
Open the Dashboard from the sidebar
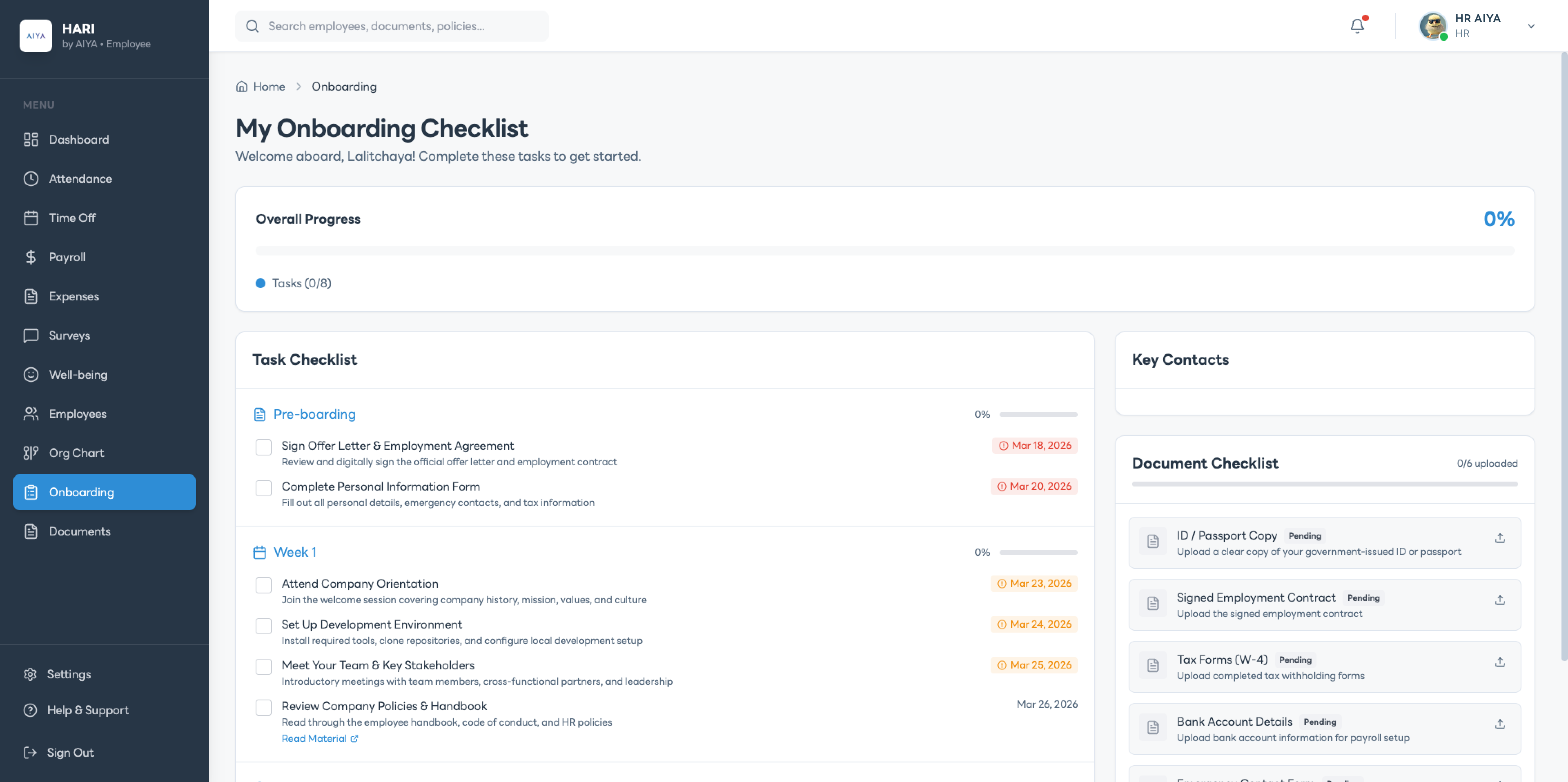click(78, 139)
